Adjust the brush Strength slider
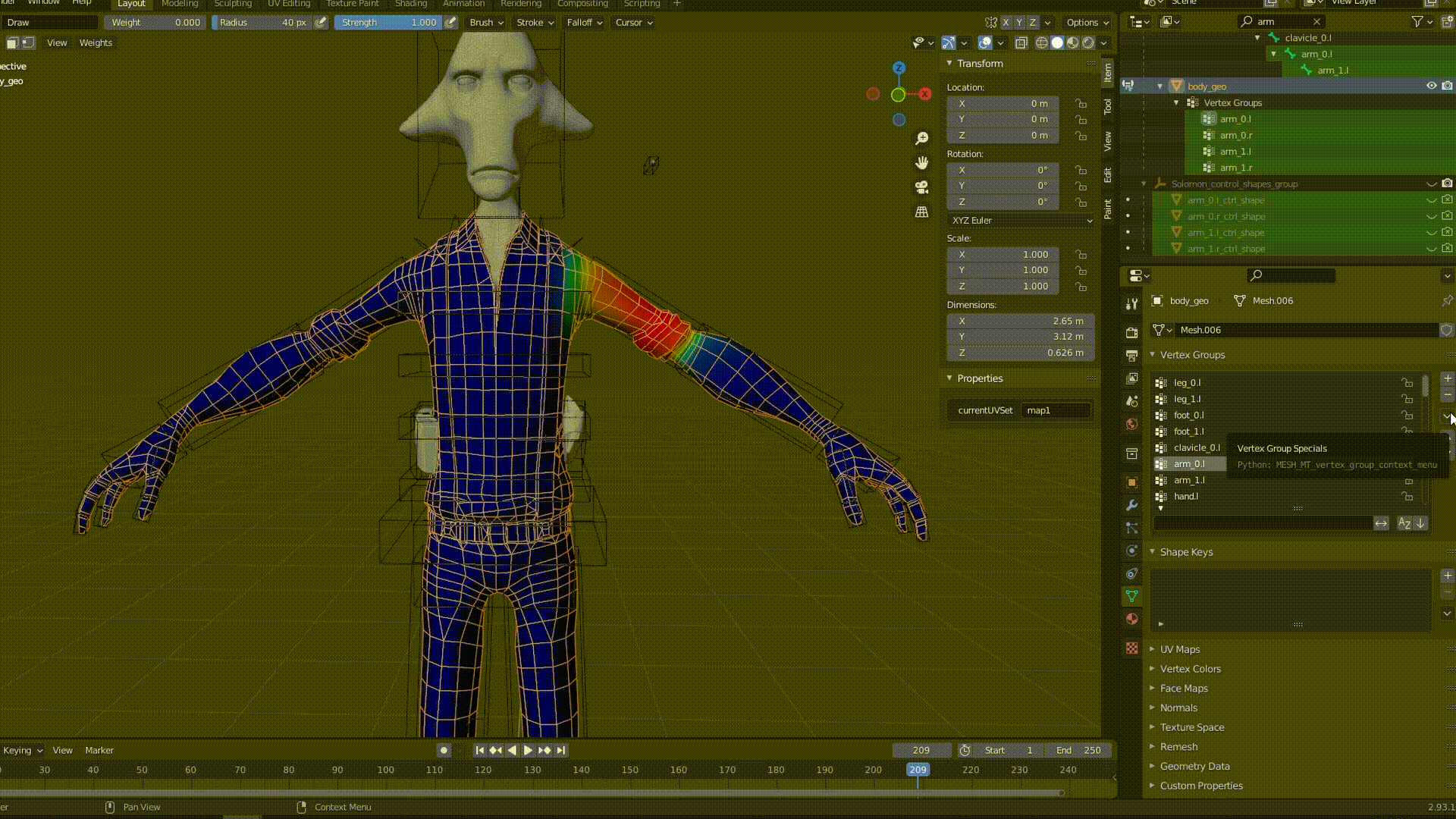This screenshot has height=819, width=1456. (388, 22)
